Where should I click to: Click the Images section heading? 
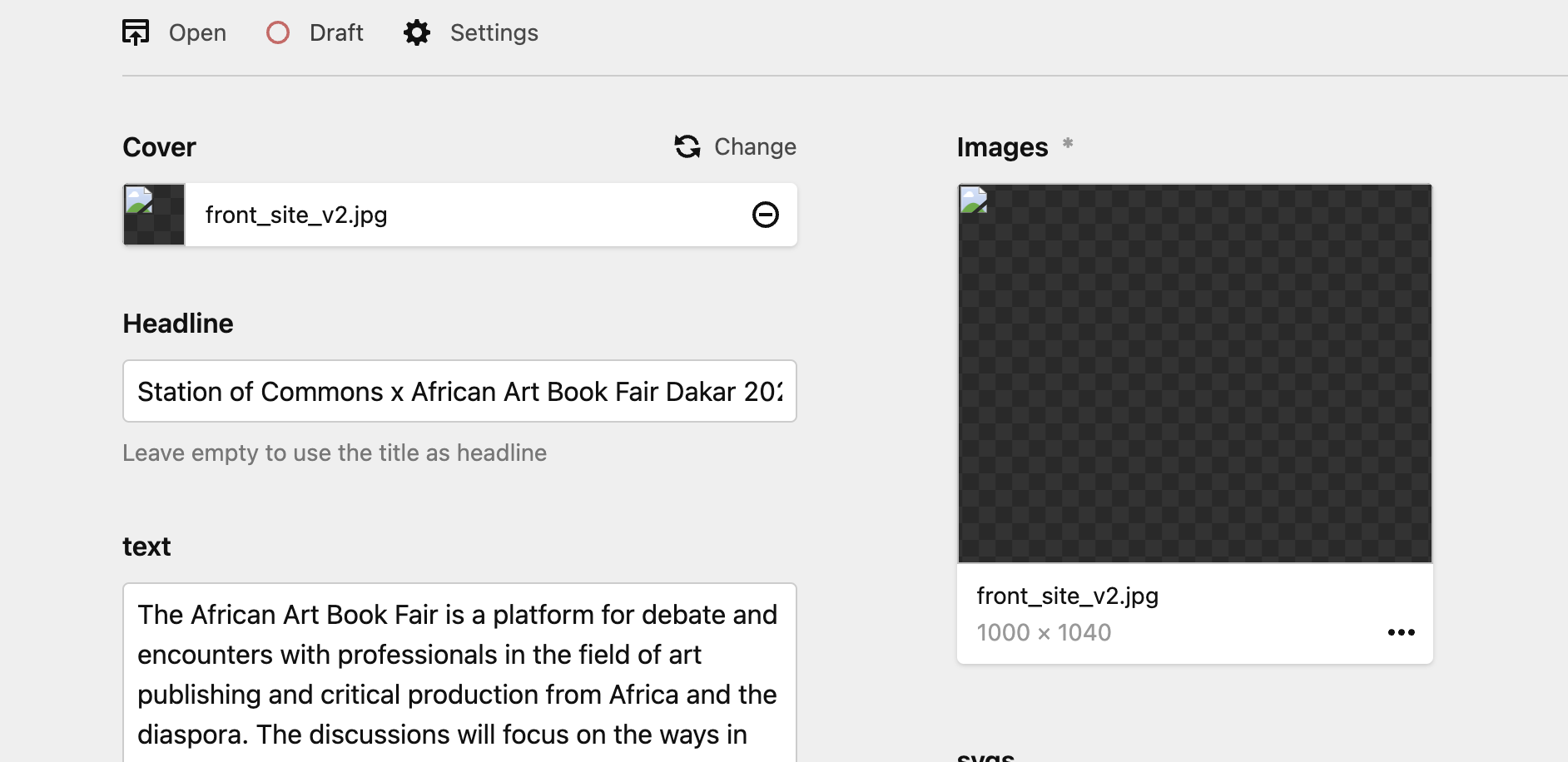(1002, 147)
